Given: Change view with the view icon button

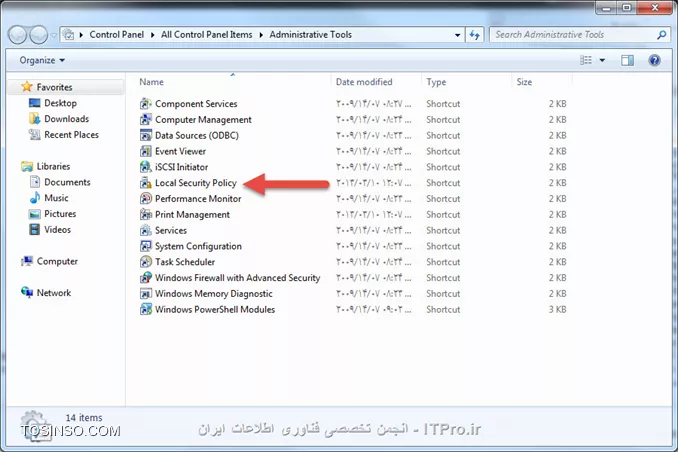Looking at the screenshot, I should pyautogui.click(x=586, y=60).
